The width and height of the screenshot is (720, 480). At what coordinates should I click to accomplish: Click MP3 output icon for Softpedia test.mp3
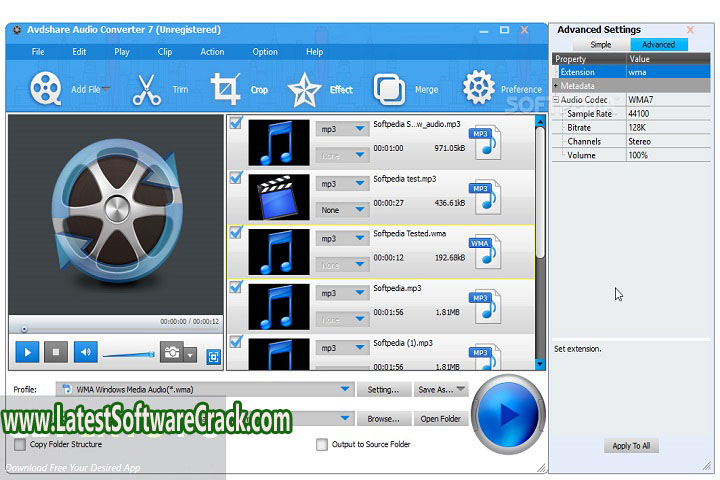point(485,197)
